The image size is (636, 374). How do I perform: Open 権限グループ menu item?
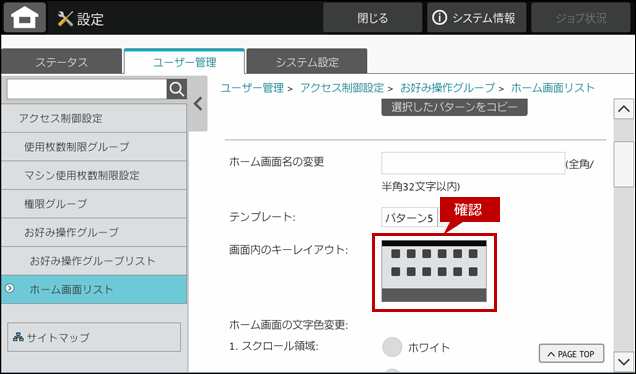(x=94, y=204)
